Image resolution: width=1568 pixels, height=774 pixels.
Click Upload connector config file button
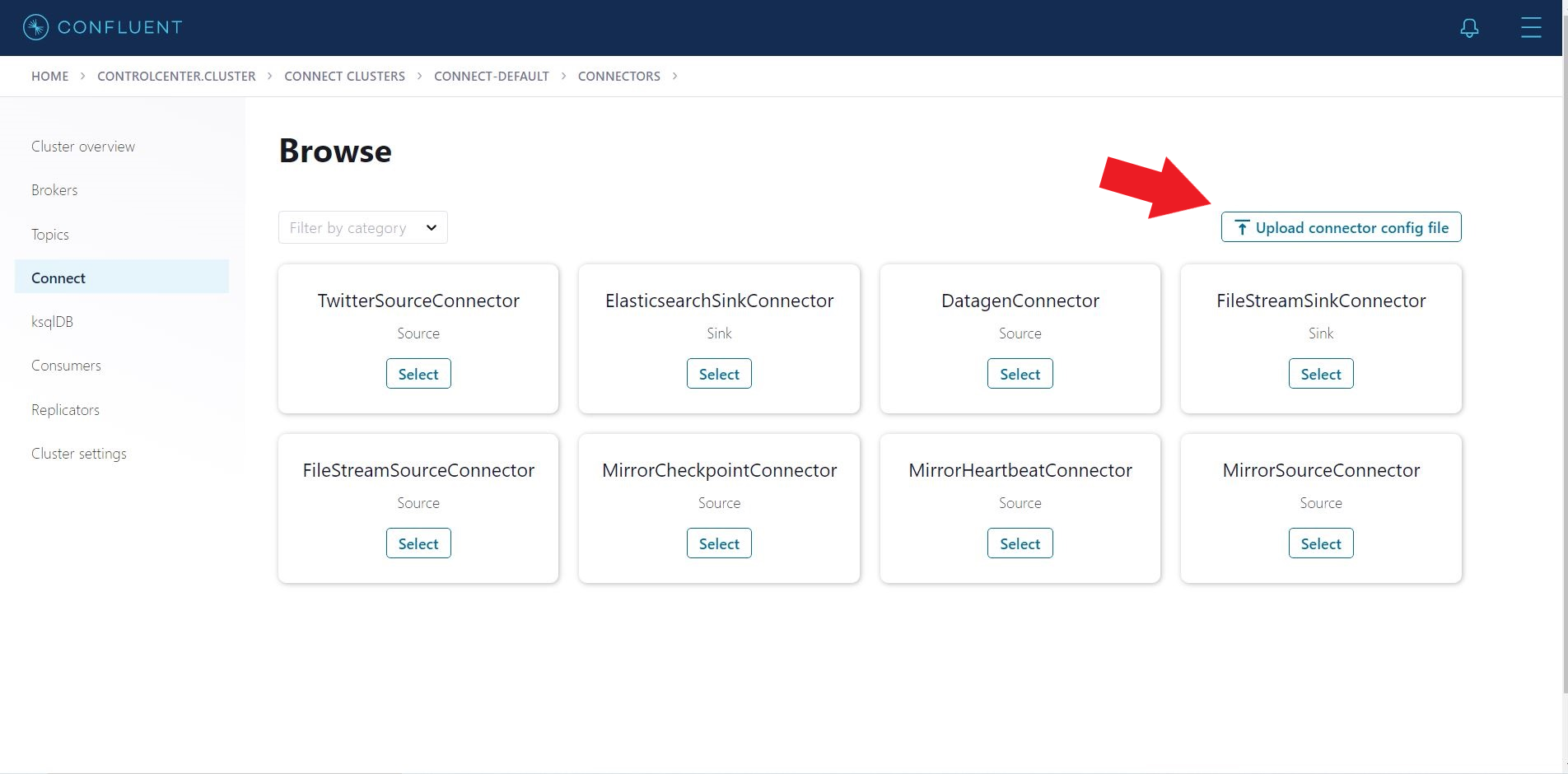tap(1341, 227)
